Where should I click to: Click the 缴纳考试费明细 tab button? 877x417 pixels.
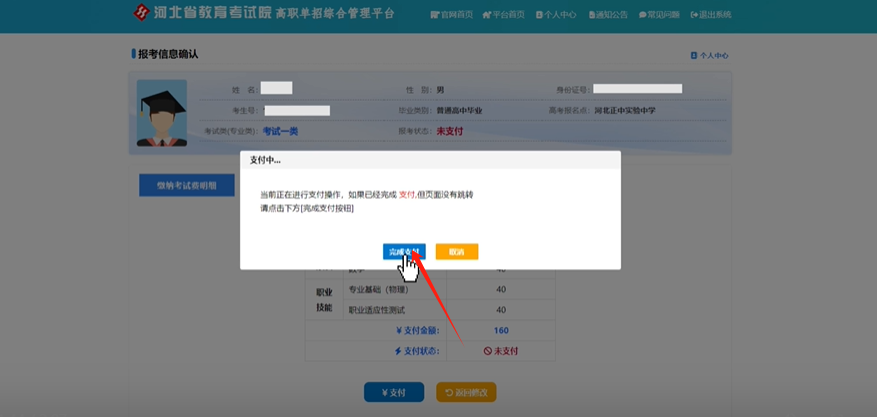[187, 186]
